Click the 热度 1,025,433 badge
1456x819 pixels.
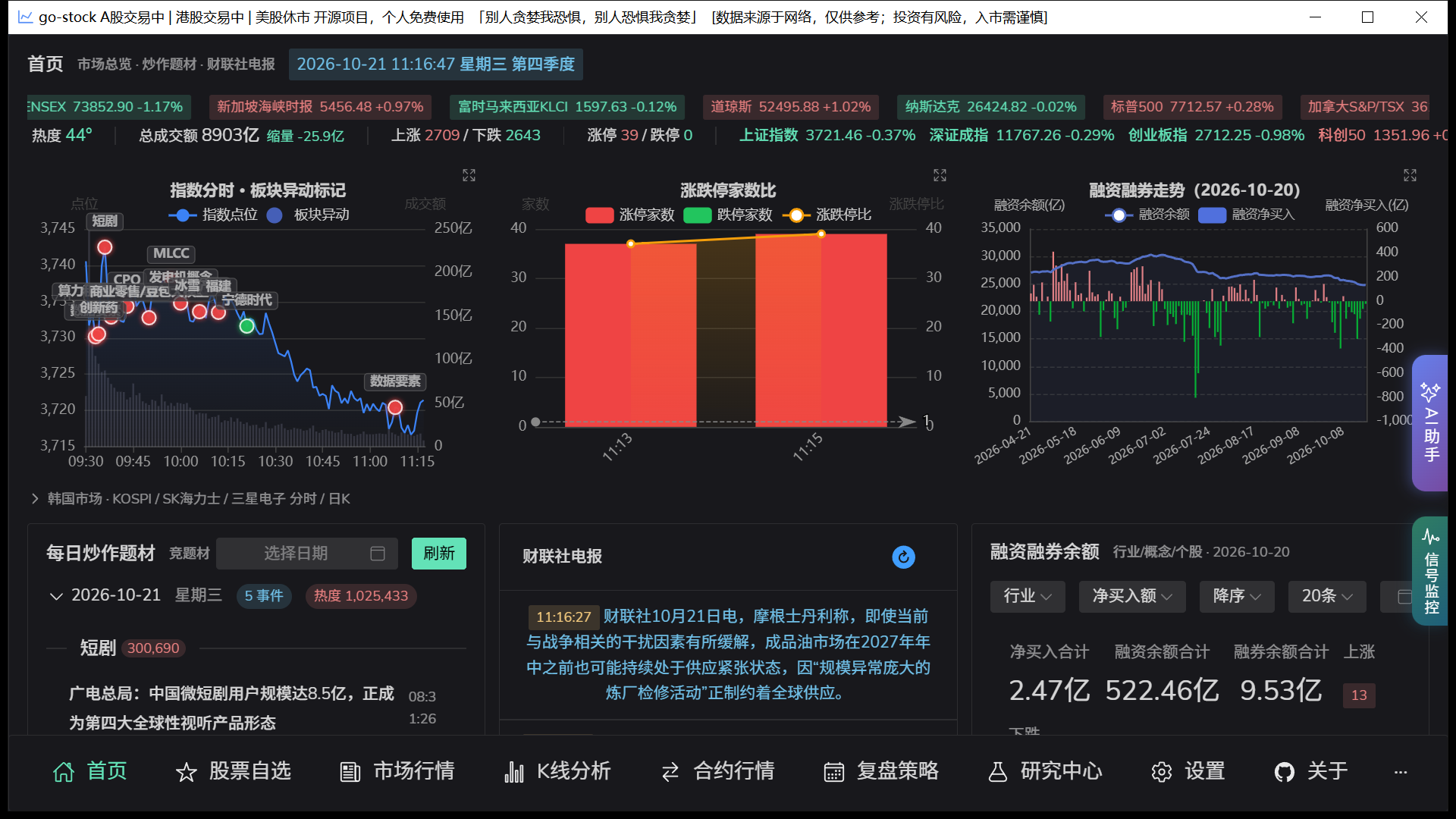point(361,596)
